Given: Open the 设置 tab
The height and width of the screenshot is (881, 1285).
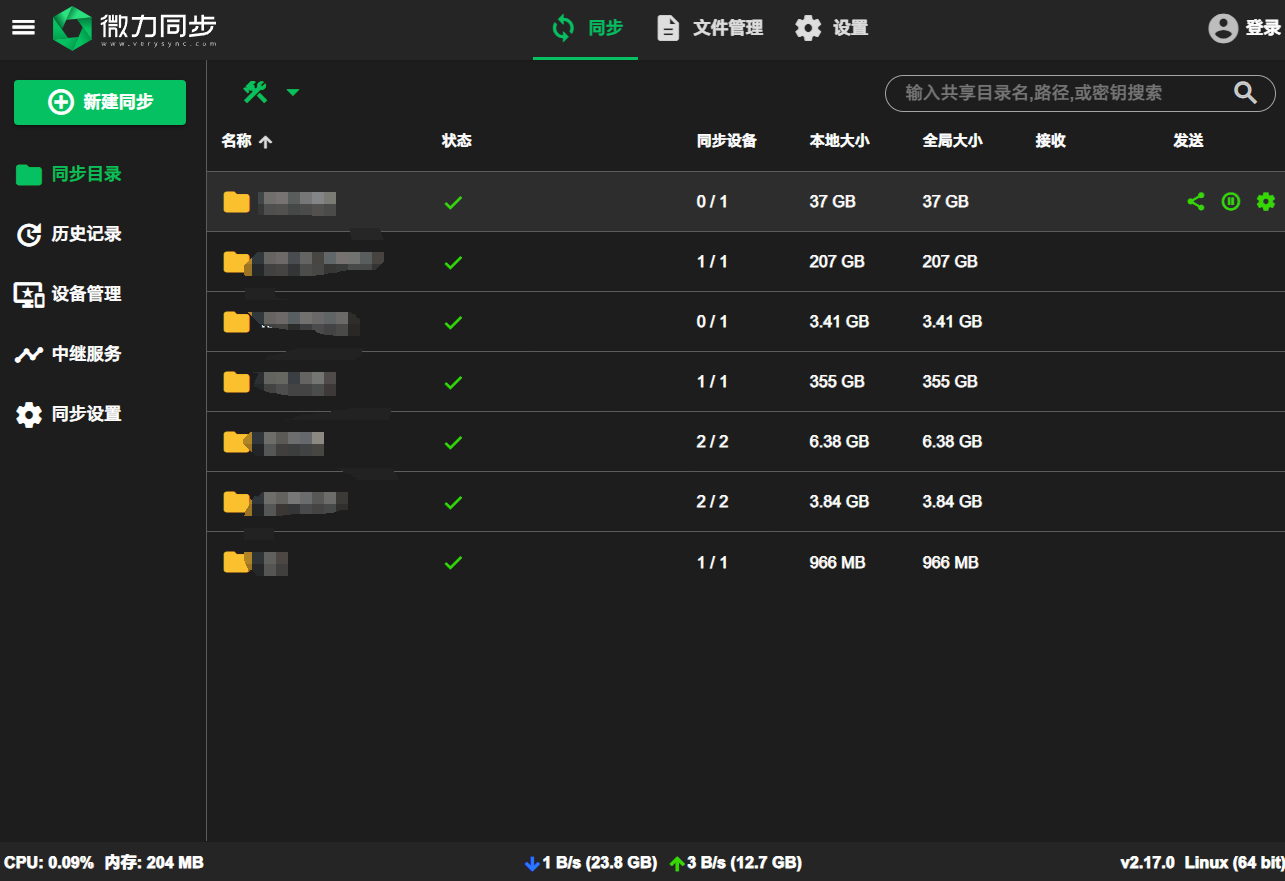Looking at the screenshot, I should click(x=832, y=28).
